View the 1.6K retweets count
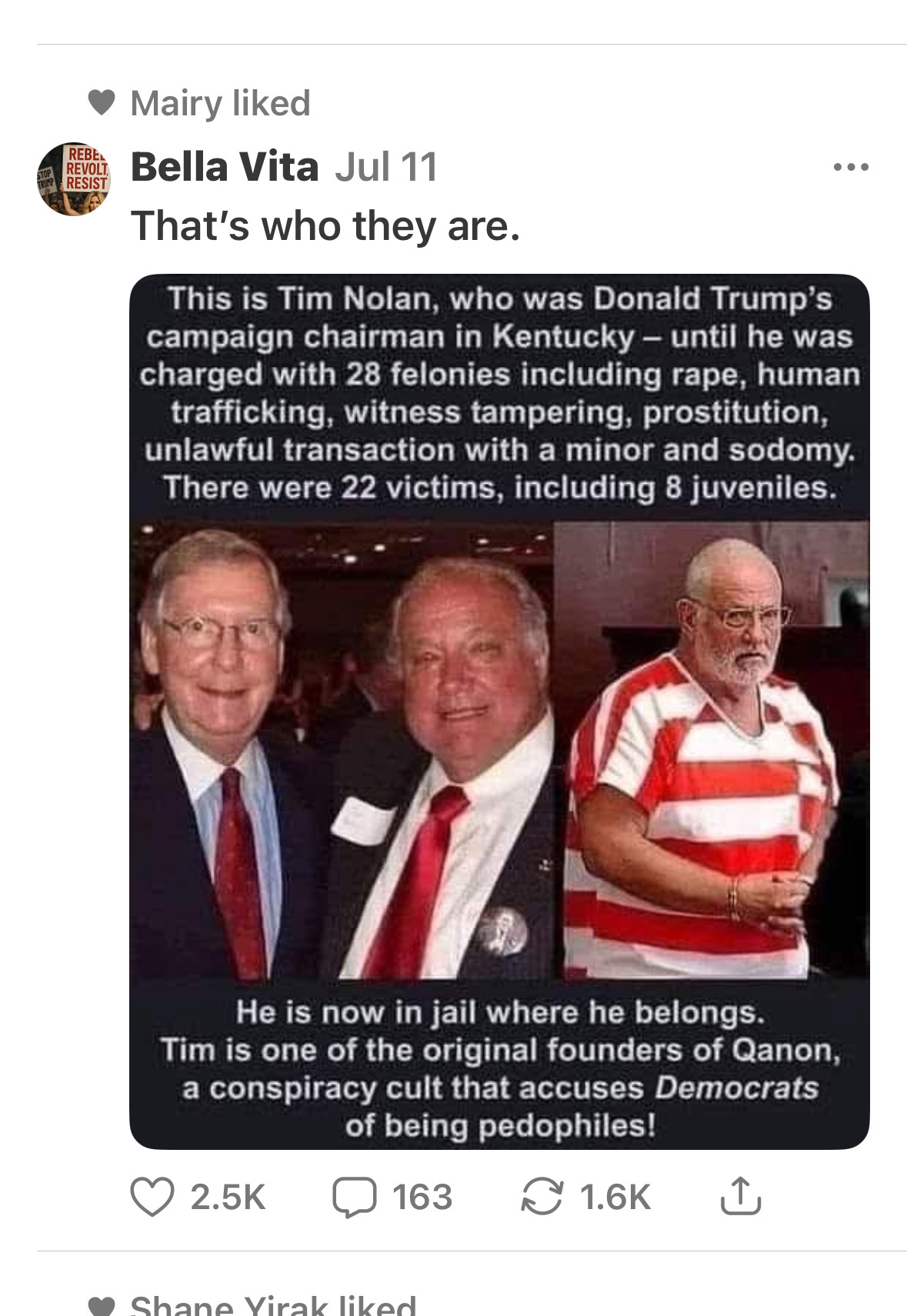This screenshot has width=907, height=1316. coord(615,1198)
